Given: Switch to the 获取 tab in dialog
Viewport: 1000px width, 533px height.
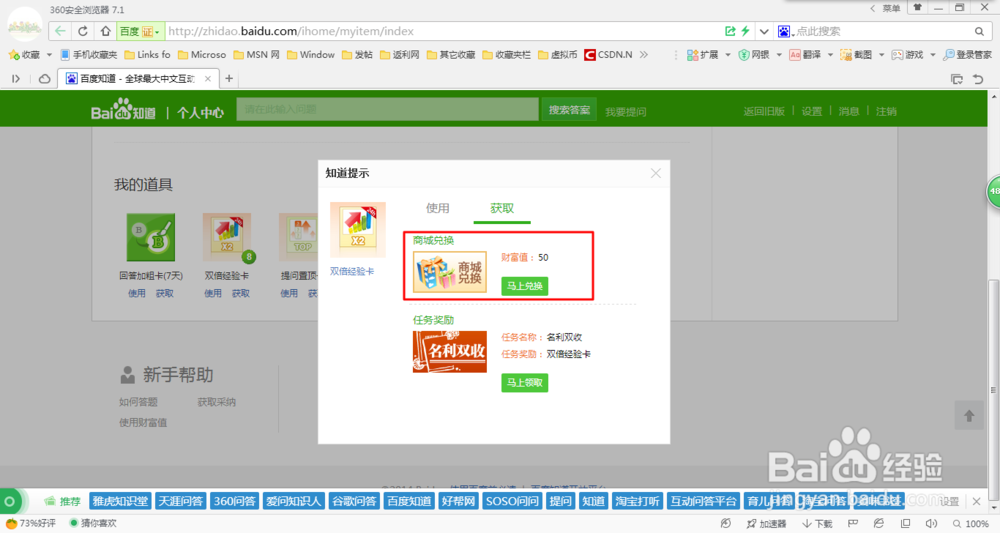Looking at the screenshot, I should tap(502, 208).
